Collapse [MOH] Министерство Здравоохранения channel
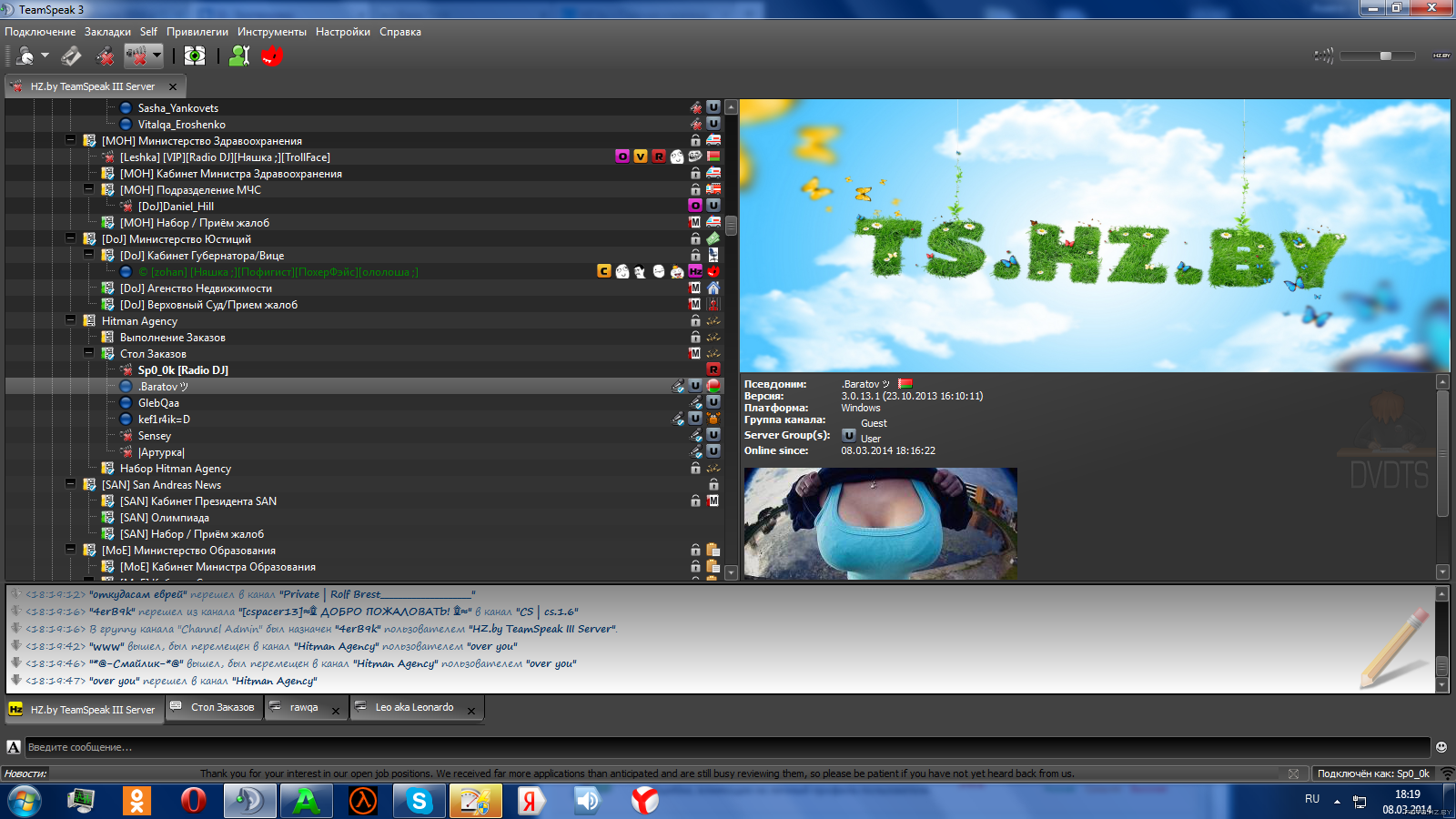Viewport: 1456px width, 819px height. coord(70,140)
